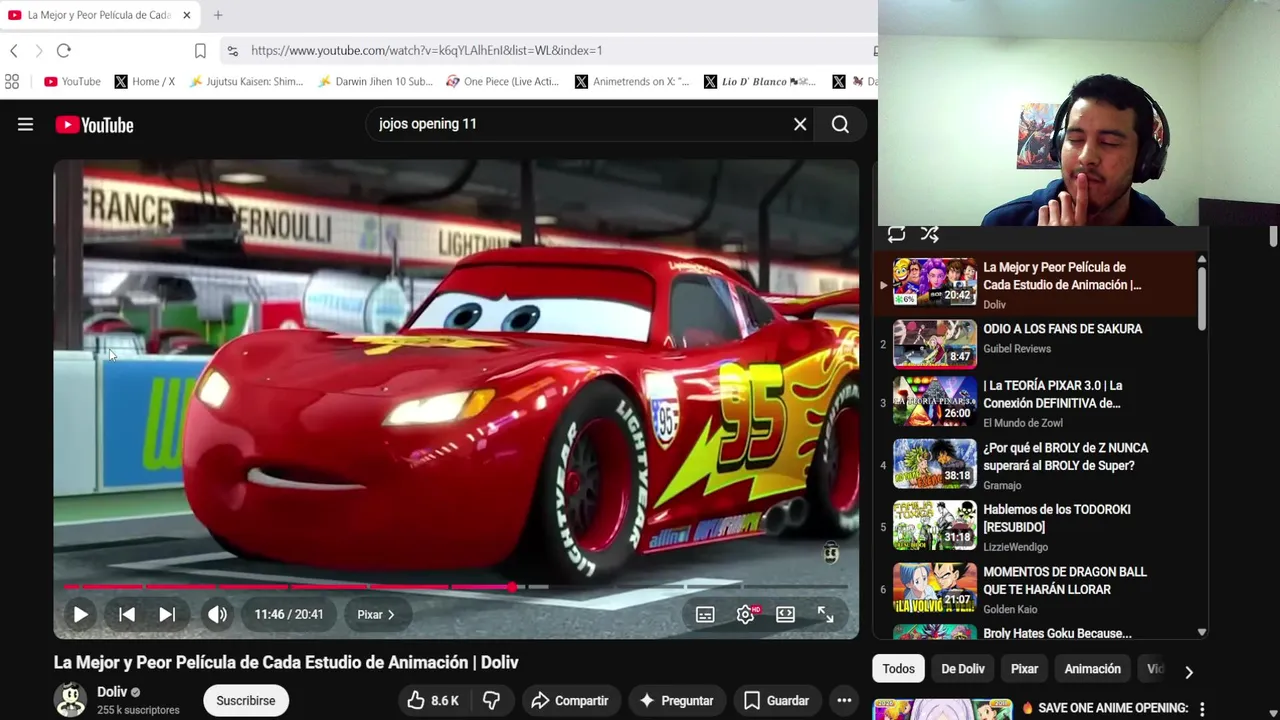The image size is (1280, 720).
Task: Skip back to previous video
Action: [x=127, y=614]
